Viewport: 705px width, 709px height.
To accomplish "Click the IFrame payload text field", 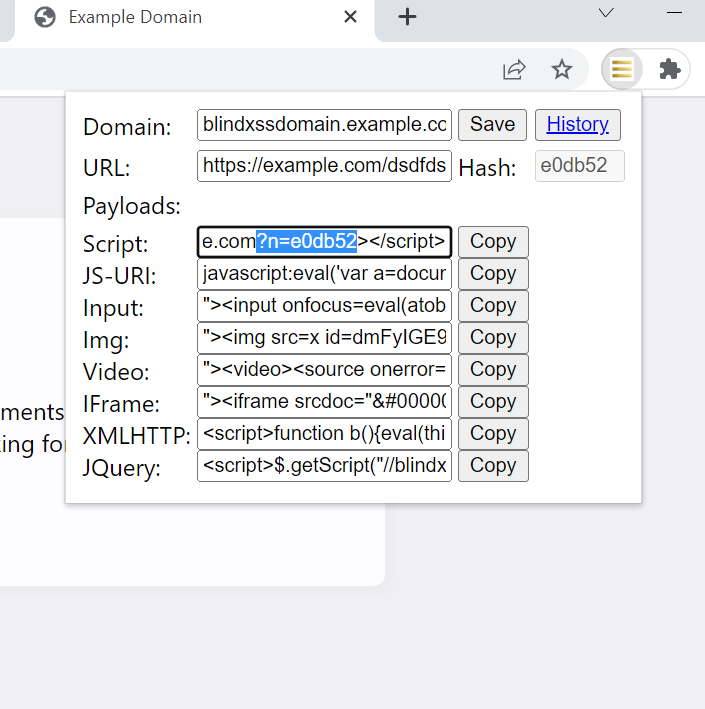I will (x=324, y=402).
